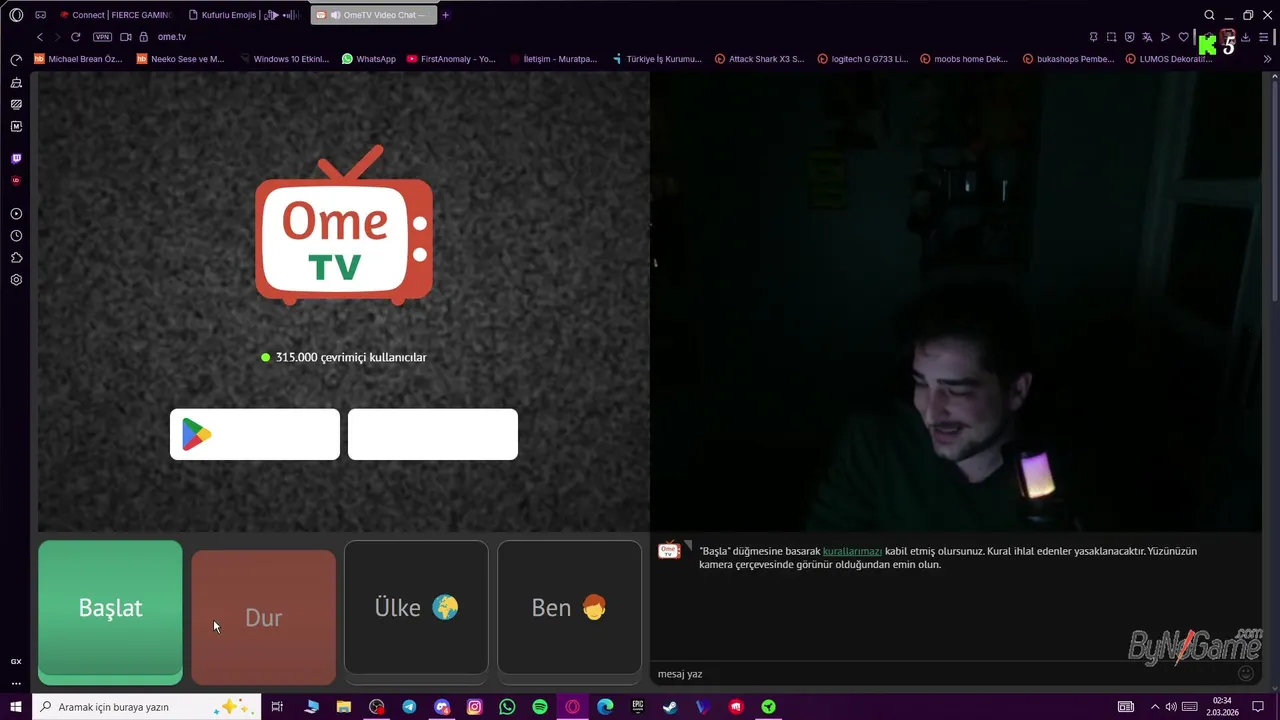Open LUMOS Dekoratif bookmark
1280x720 pixels.
click(1169, 59)
